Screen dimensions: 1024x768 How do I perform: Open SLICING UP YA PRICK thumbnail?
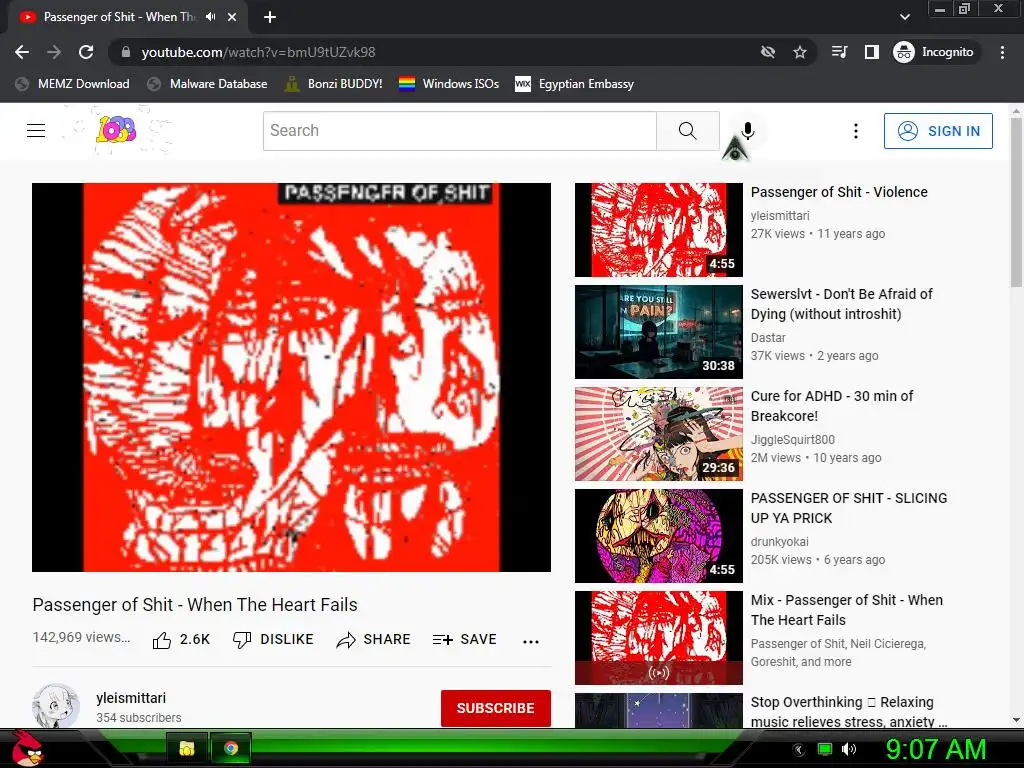pos(658,536)
